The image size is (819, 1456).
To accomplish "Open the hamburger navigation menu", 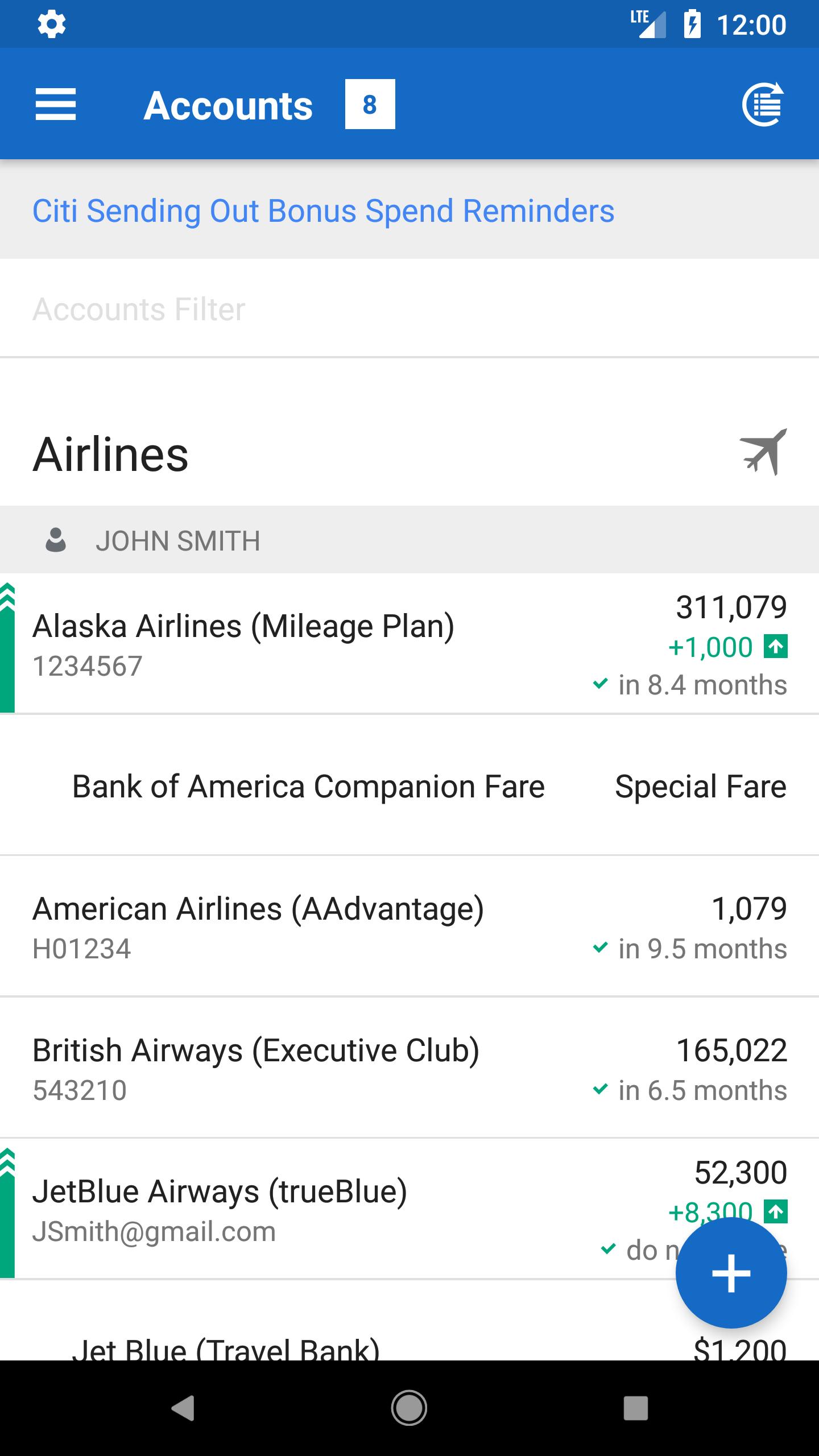I will 55,105.
